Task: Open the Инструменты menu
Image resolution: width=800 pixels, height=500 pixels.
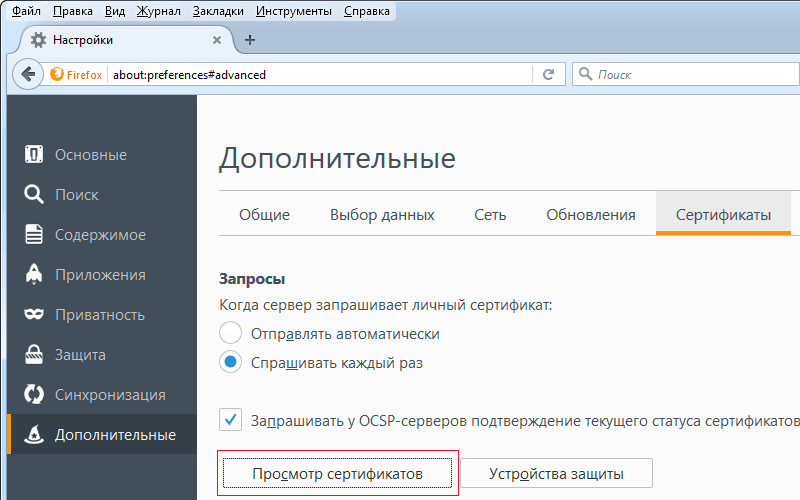Action: (x=294, y=11)
